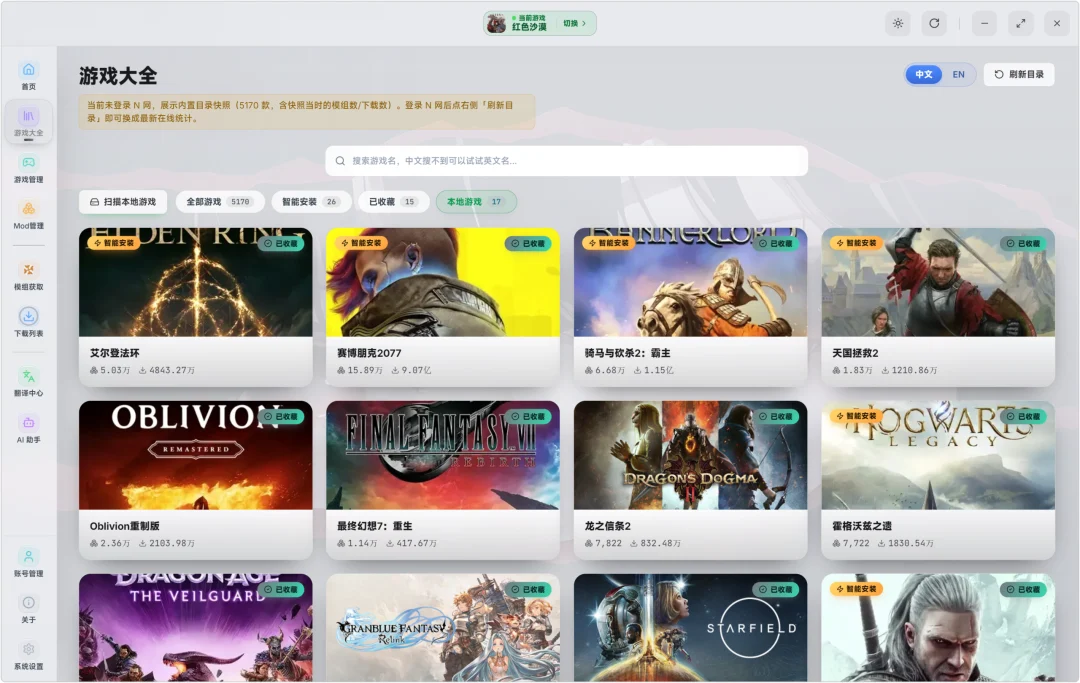
Task: Click the 天国拯救2 title text
Action: pos(855,353)
